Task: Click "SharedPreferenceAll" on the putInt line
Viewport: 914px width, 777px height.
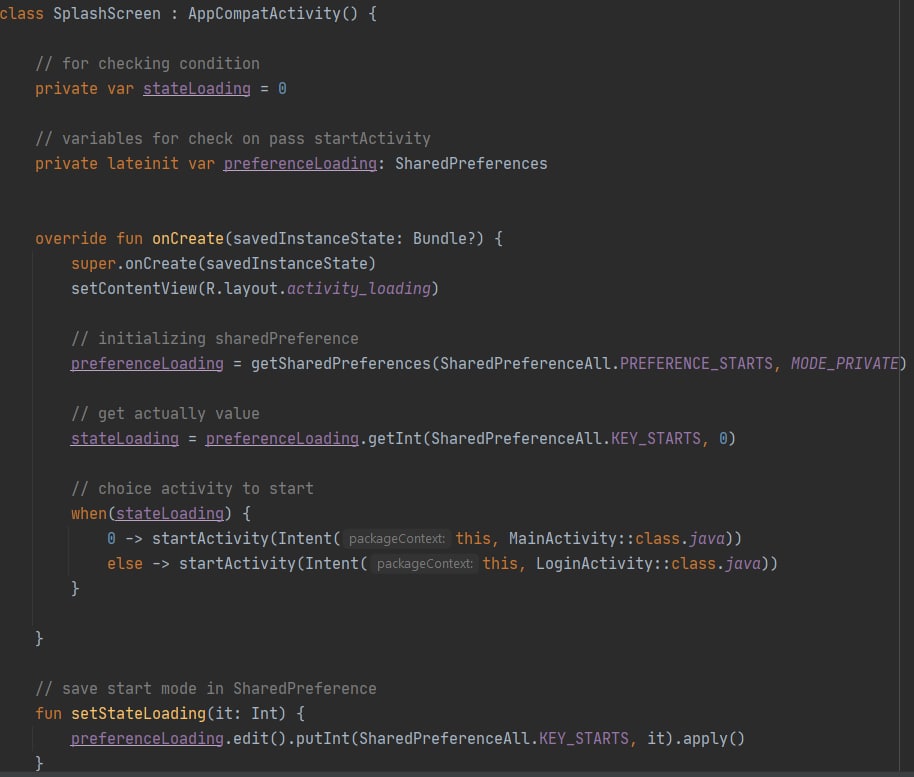Action: 444,739
